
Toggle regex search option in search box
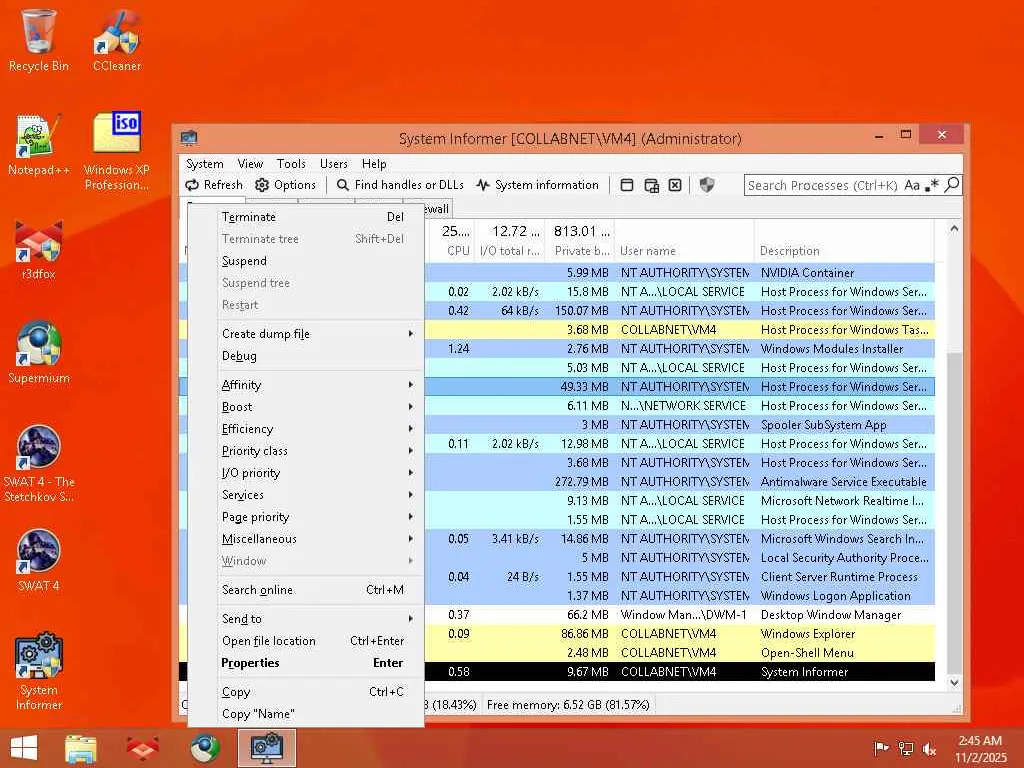pos(932,185)
